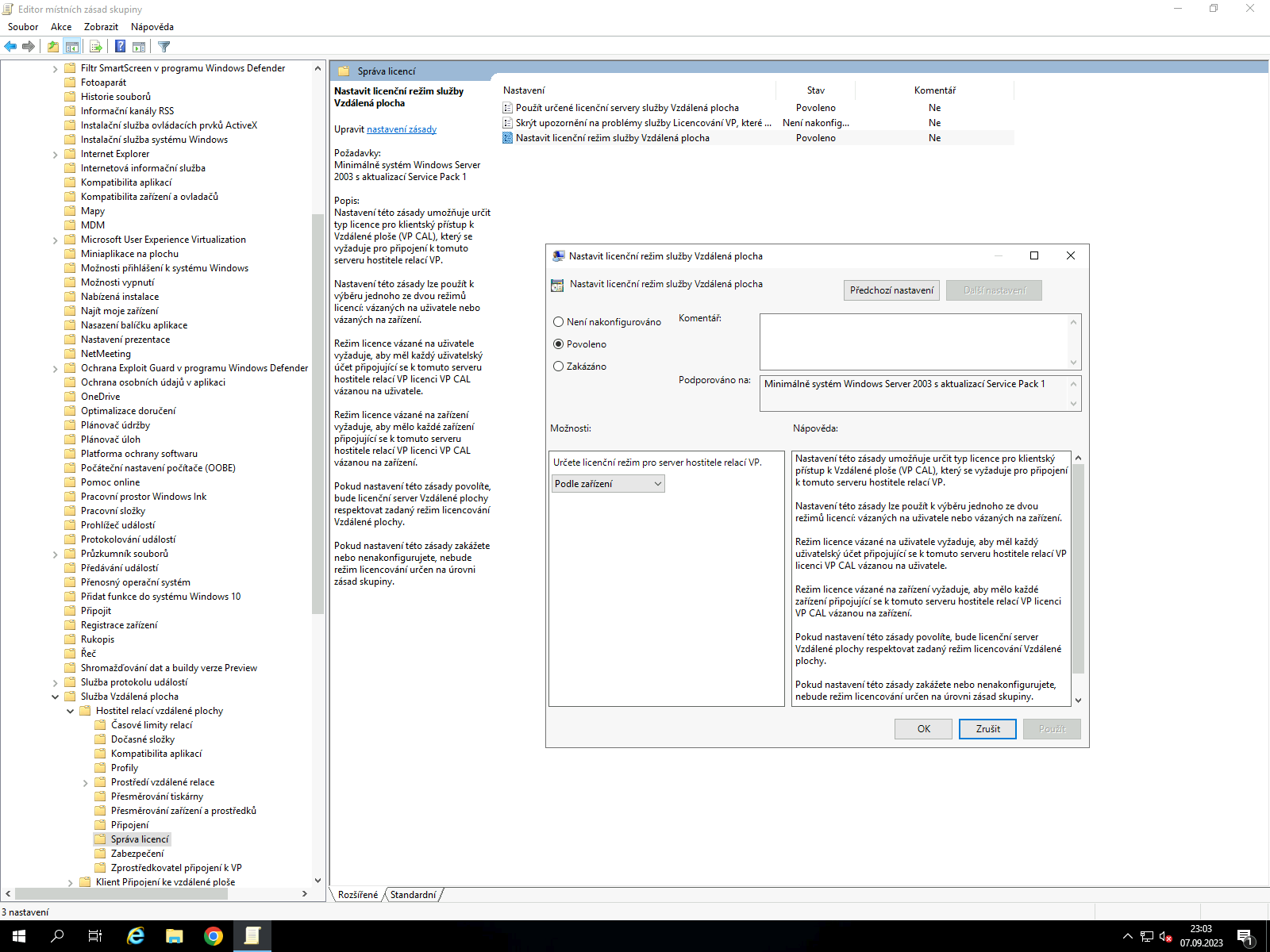Click the Filter funnel toolbar icon

point(164,47)
